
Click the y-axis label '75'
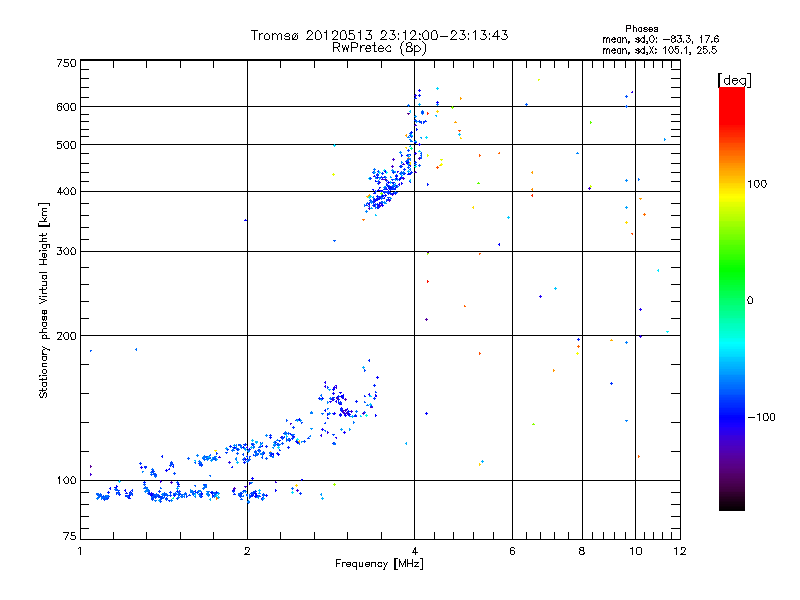(70, 536)
